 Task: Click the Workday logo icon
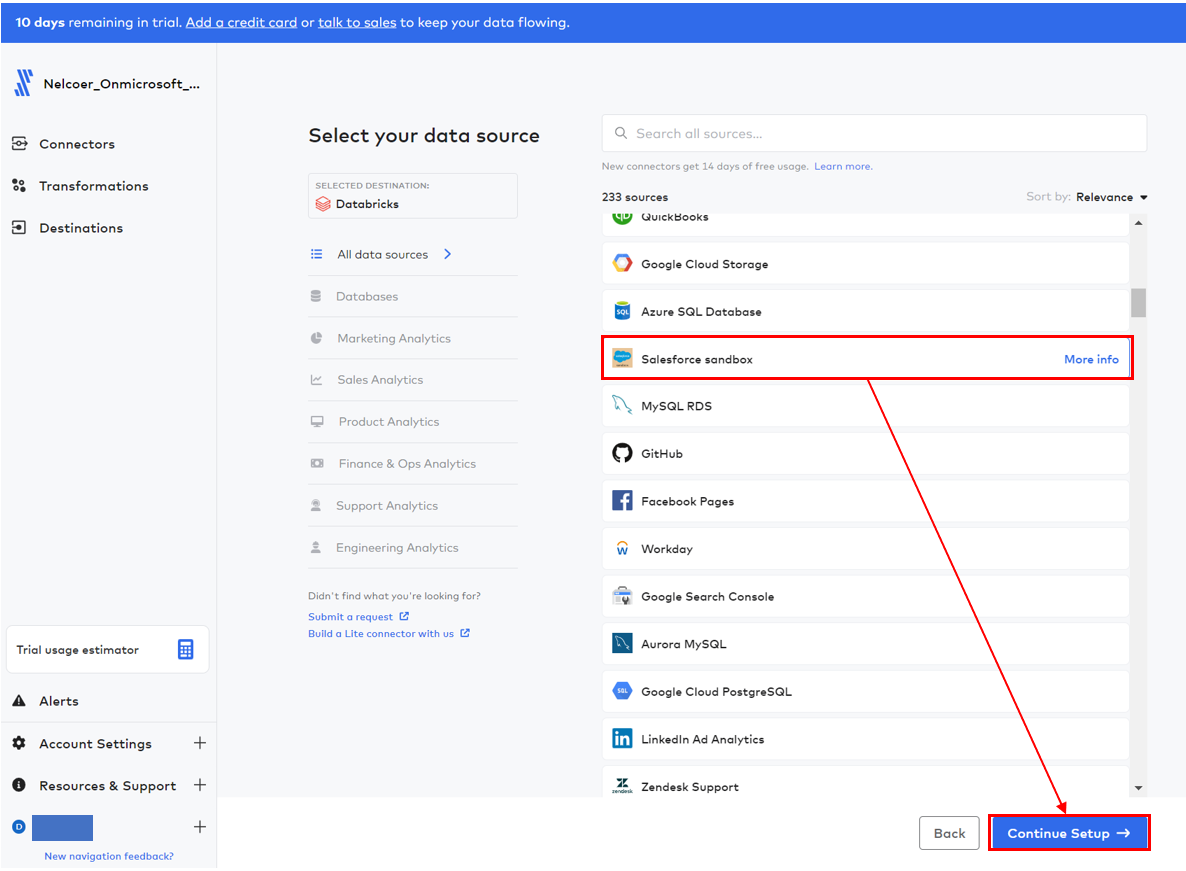click(x=622, y=549)
